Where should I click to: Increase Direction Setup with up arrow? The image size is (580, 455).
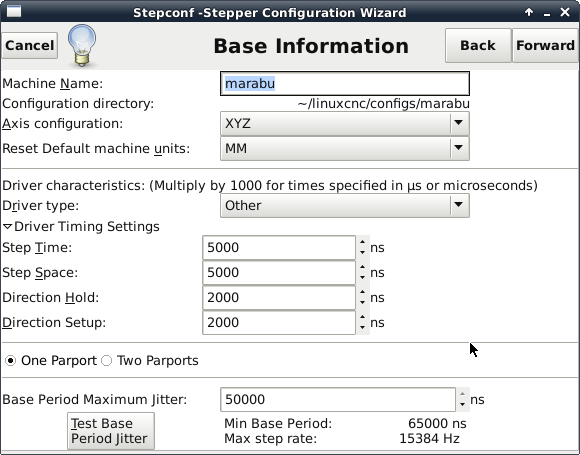(362, 317)
